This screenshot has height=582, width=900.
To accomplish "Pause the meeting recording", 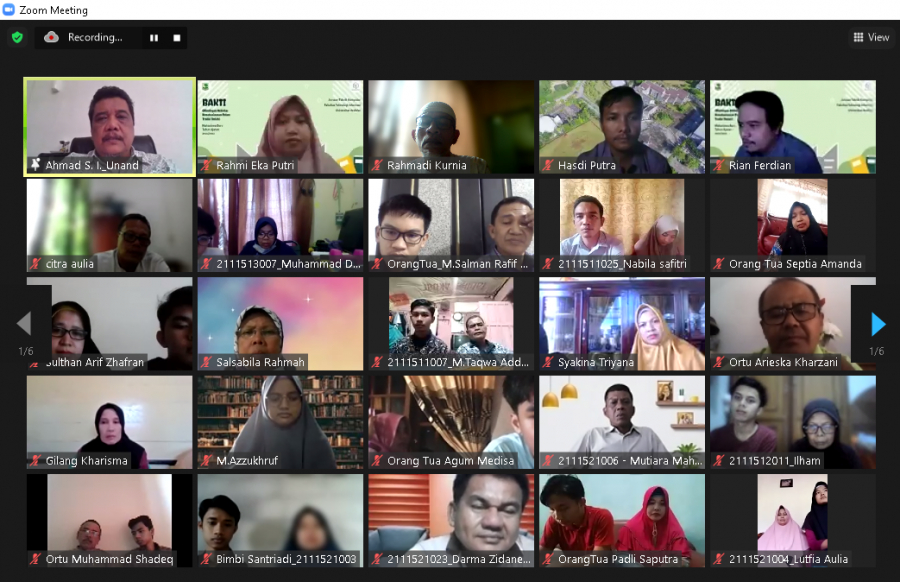I will (154, 38).
